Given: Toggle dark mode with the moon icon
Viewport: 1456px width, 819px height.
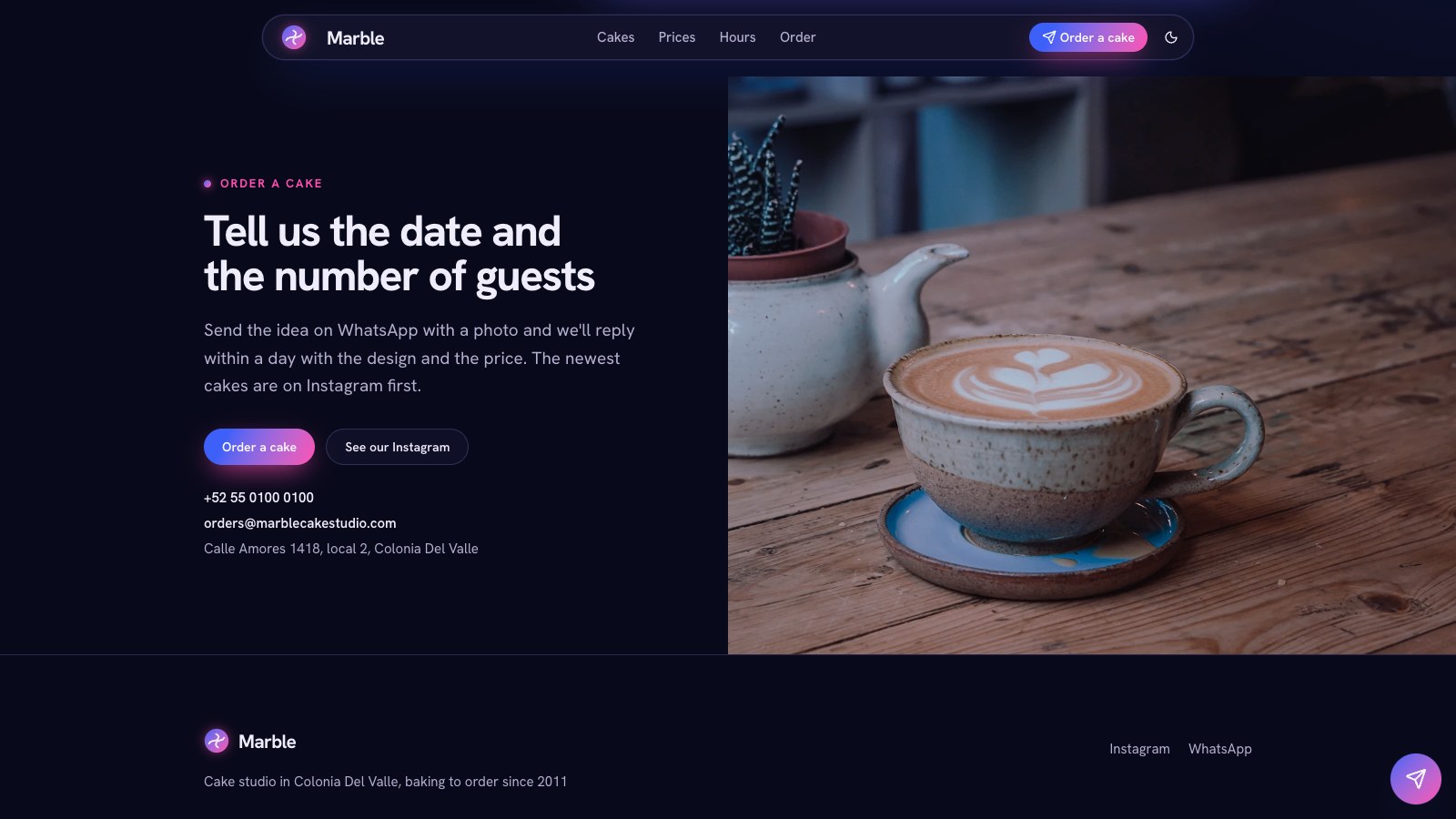Looking at the screenshot, I should (1171, 37).
